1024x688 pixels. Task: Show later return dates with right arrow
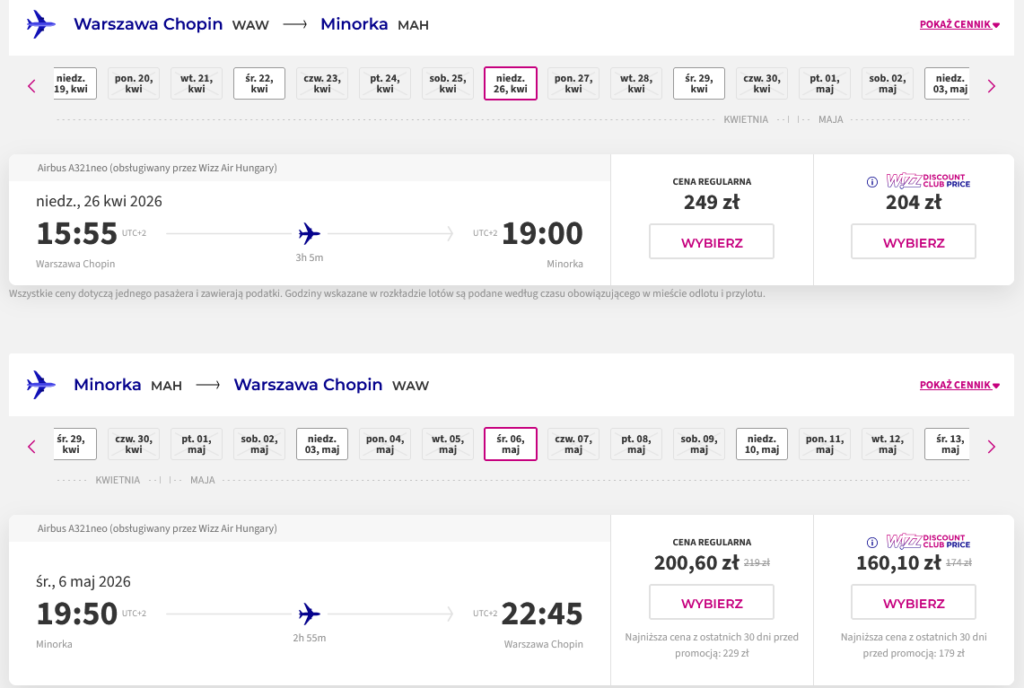991,446
